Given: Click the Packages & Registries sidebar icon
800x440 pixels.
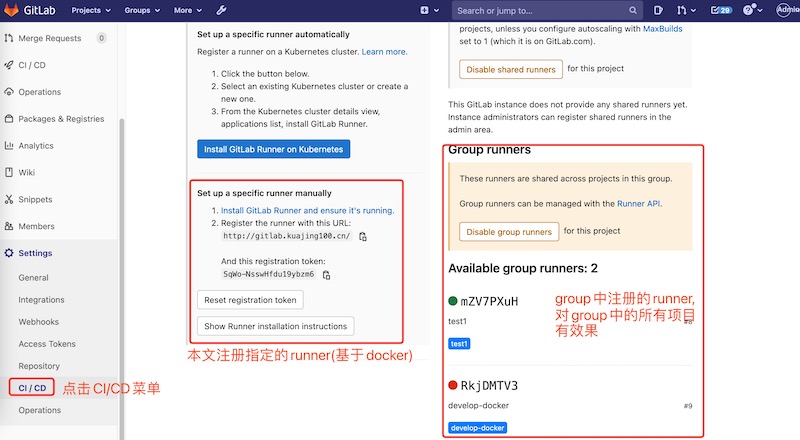Looking at the screenshot, I should (9, 118).
